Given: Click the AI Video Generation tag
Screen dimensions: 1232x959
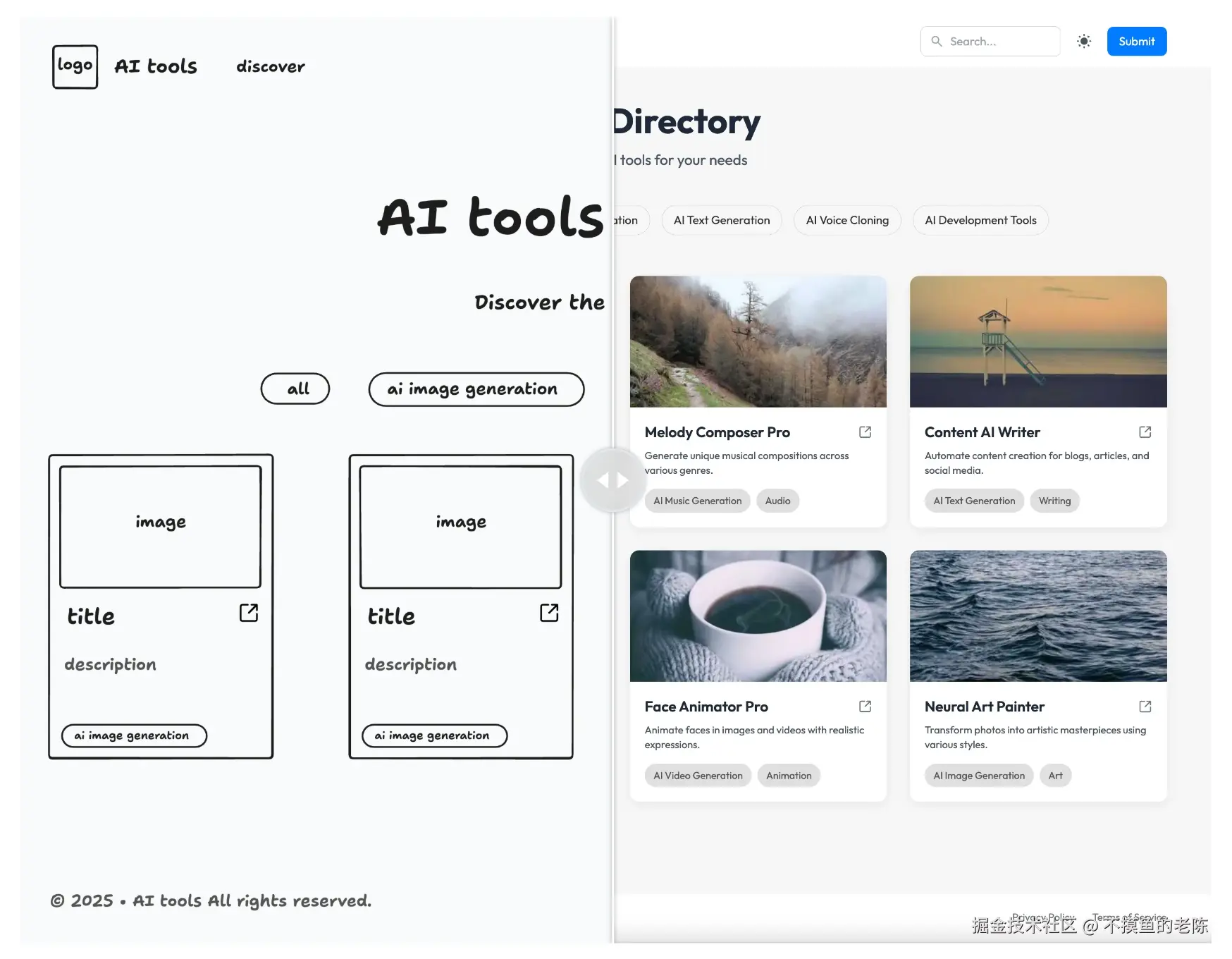Looking at the screenshot, I should coord(698,776).
